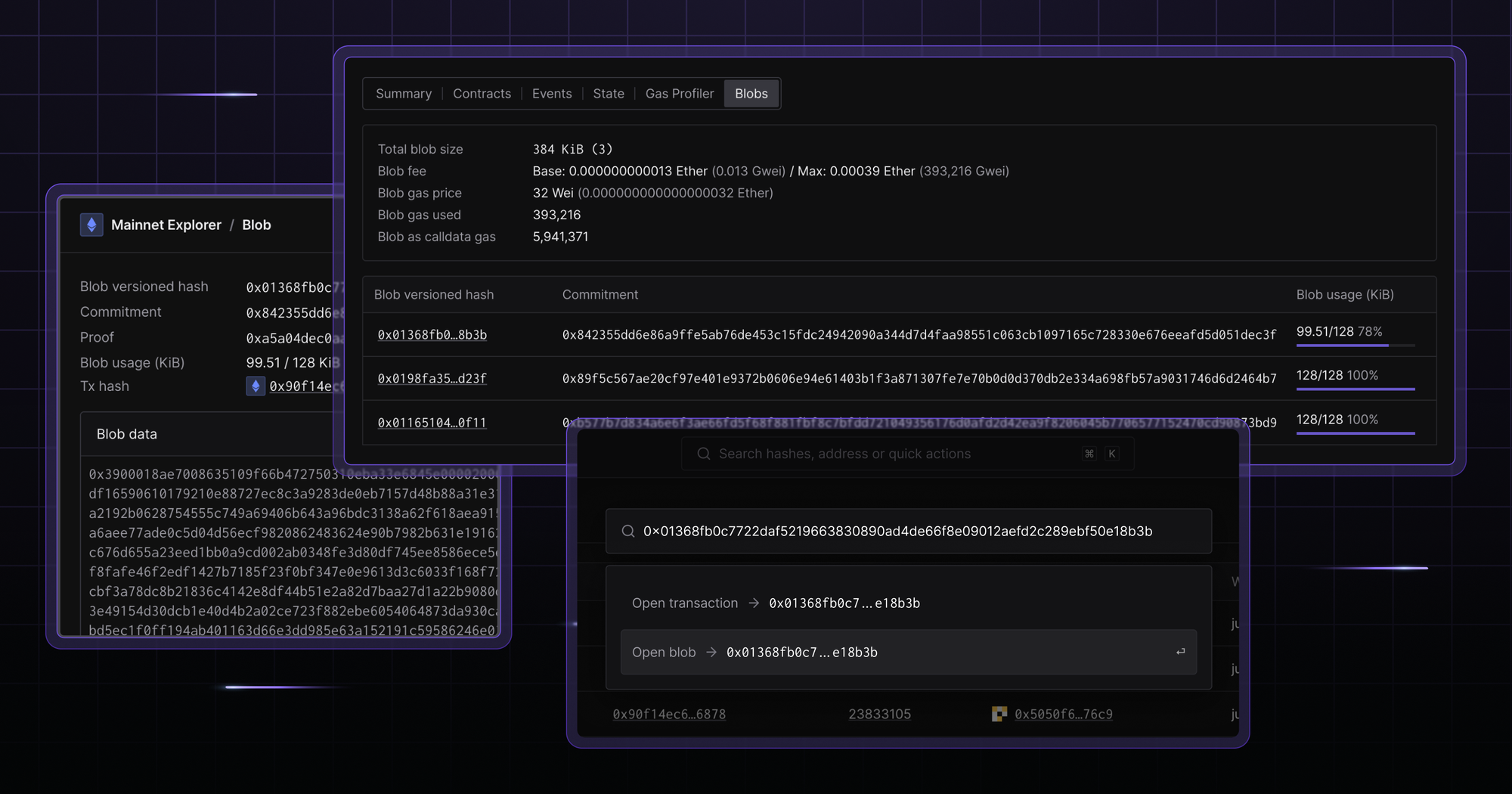The width and height of the screenshot is (1512, 794).
Task: Select the Contracts tab
Action: (x=482, y=93)
